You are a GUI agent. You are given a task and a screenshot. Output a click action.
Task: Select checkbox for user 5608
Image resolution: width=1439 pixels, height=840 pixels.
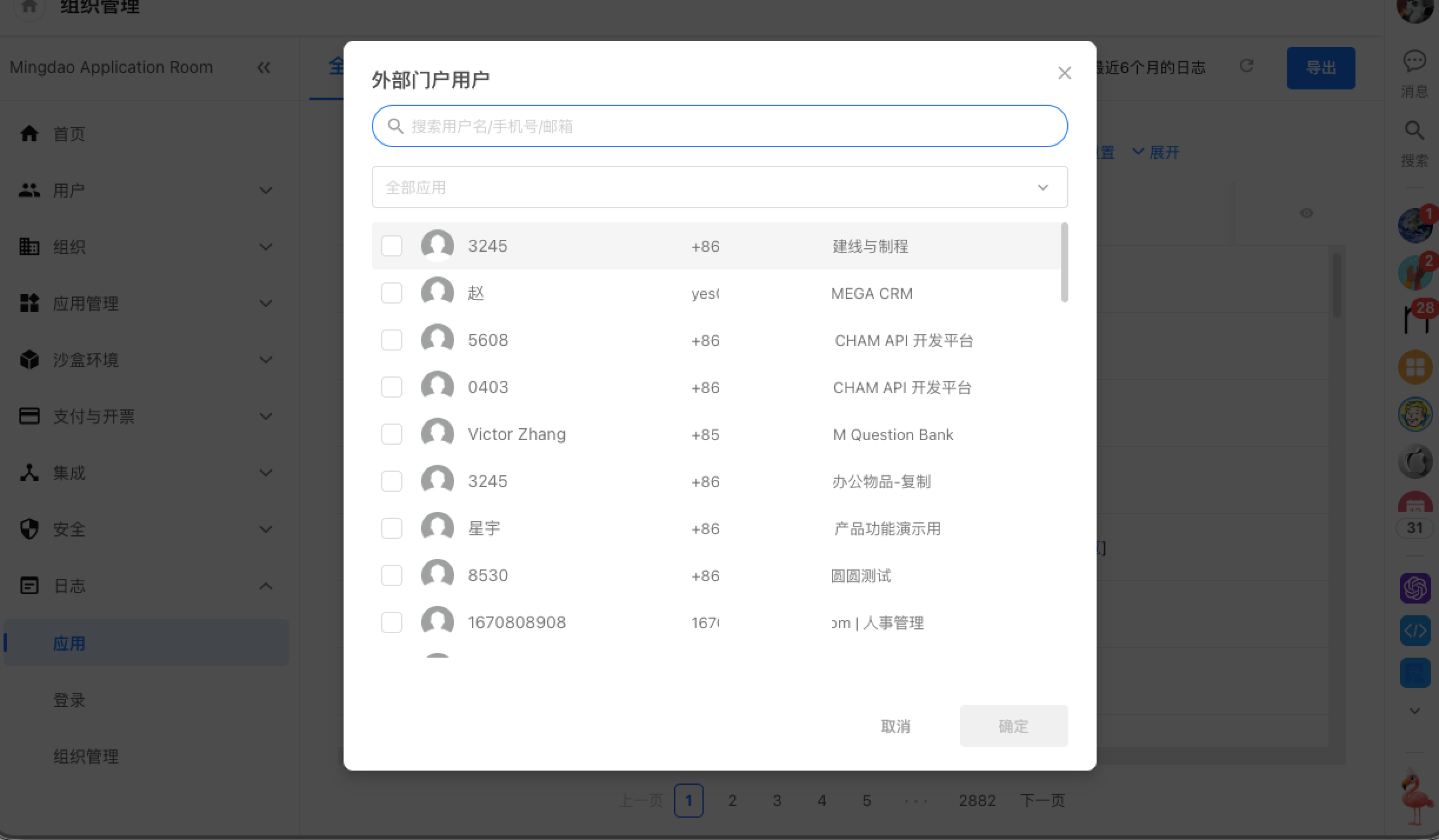click(392, 340)
